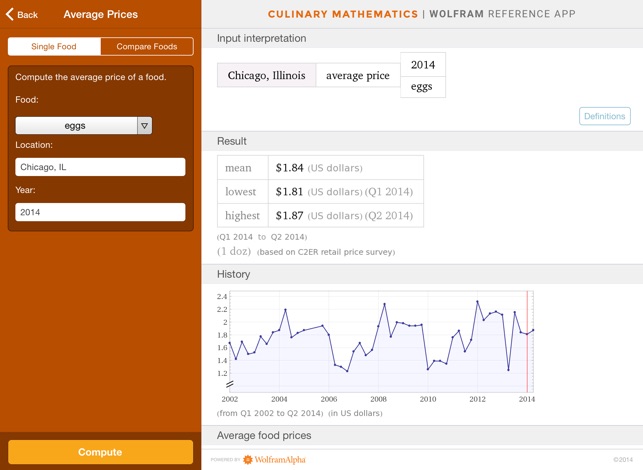Click the eggs food selector field
Image resolution: width=643 pixels, height=470 pixels.
[76, 125]
